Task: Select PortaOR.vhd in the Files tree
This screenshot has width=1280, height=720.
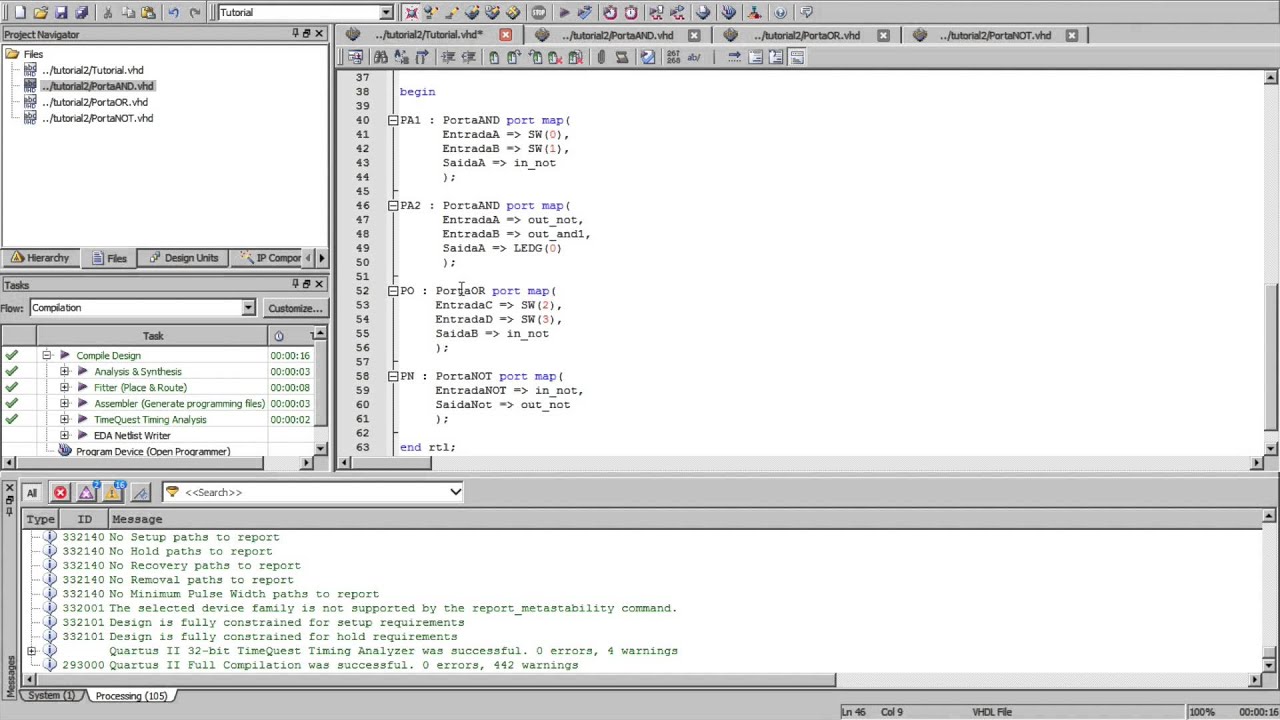Action: click(x=95, y=102)
